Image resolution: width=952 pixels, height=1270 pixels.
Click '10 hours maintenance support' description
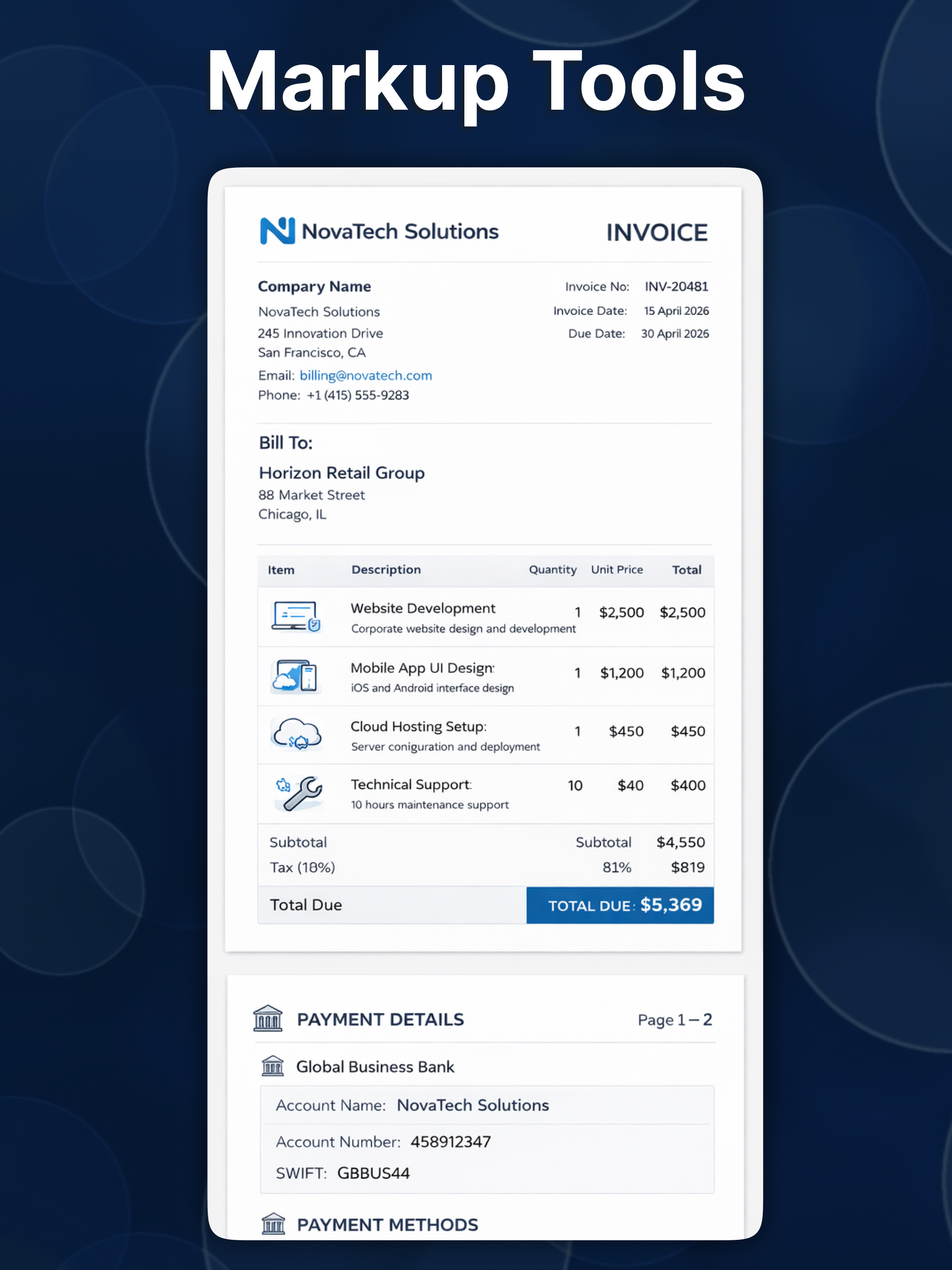click(430, 804)
